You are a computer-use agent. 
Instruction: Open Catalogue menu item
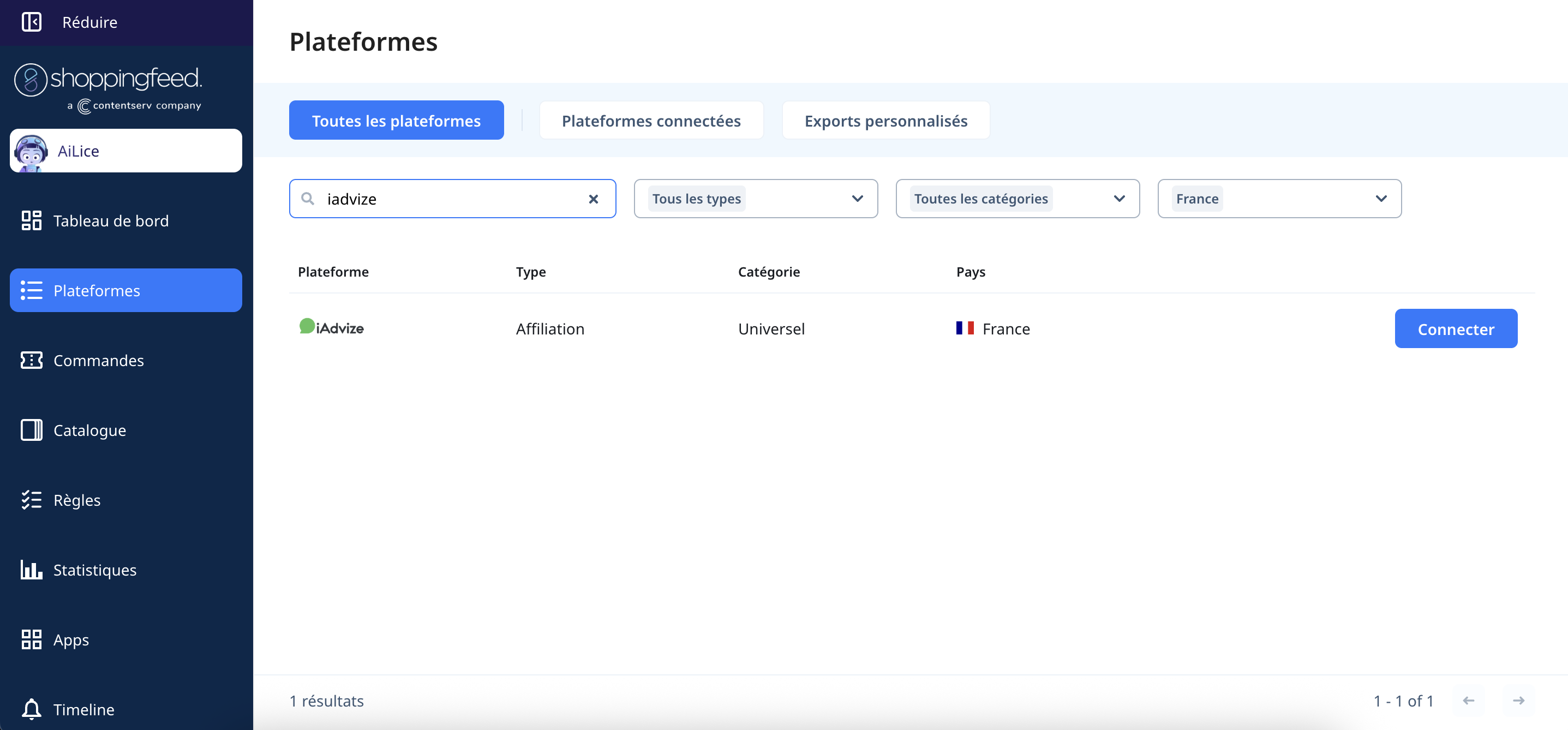click(126, 430)
